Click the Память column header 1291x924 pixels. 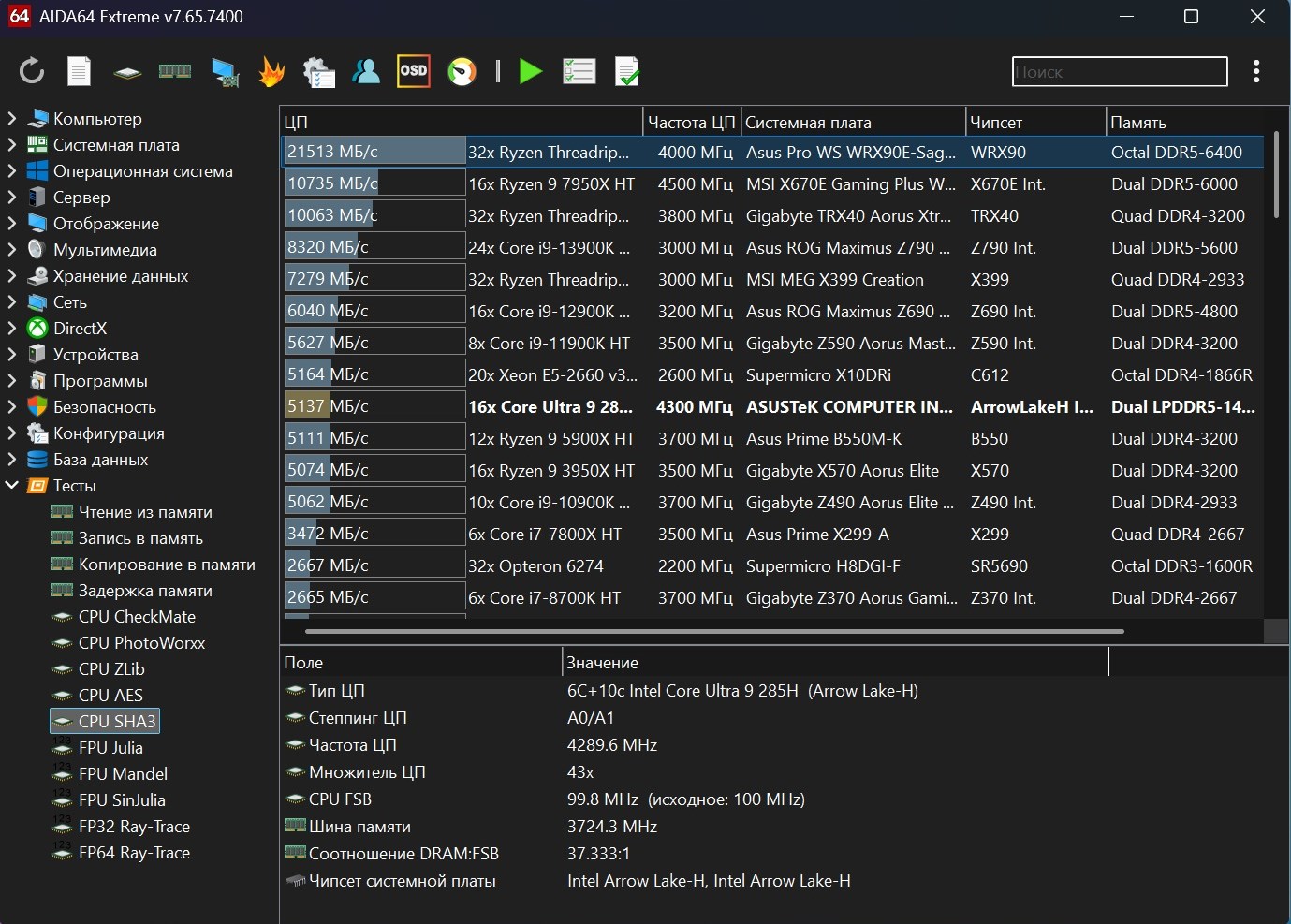[x=1137, y=123]
